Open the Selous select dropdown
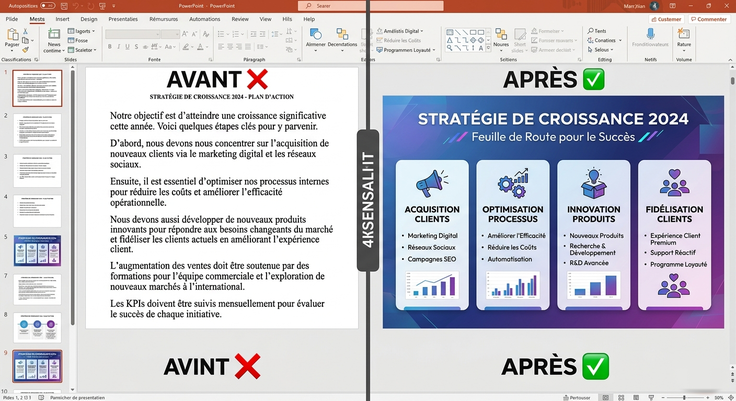Image resolution: width=736 pixels, height=401 pixels. (600, 50)
